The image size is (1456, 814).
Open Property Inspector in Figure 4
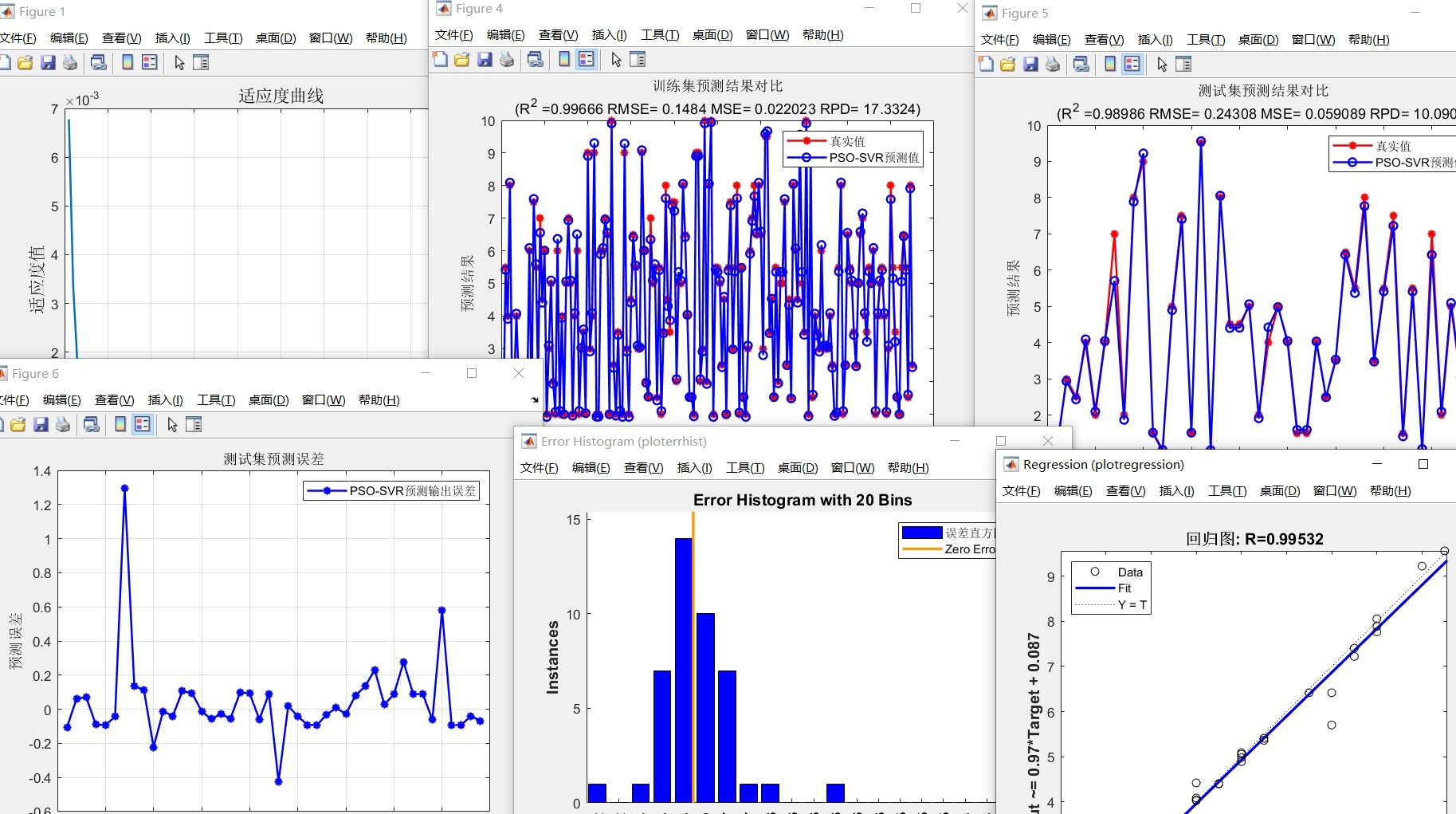click(638, 59)
